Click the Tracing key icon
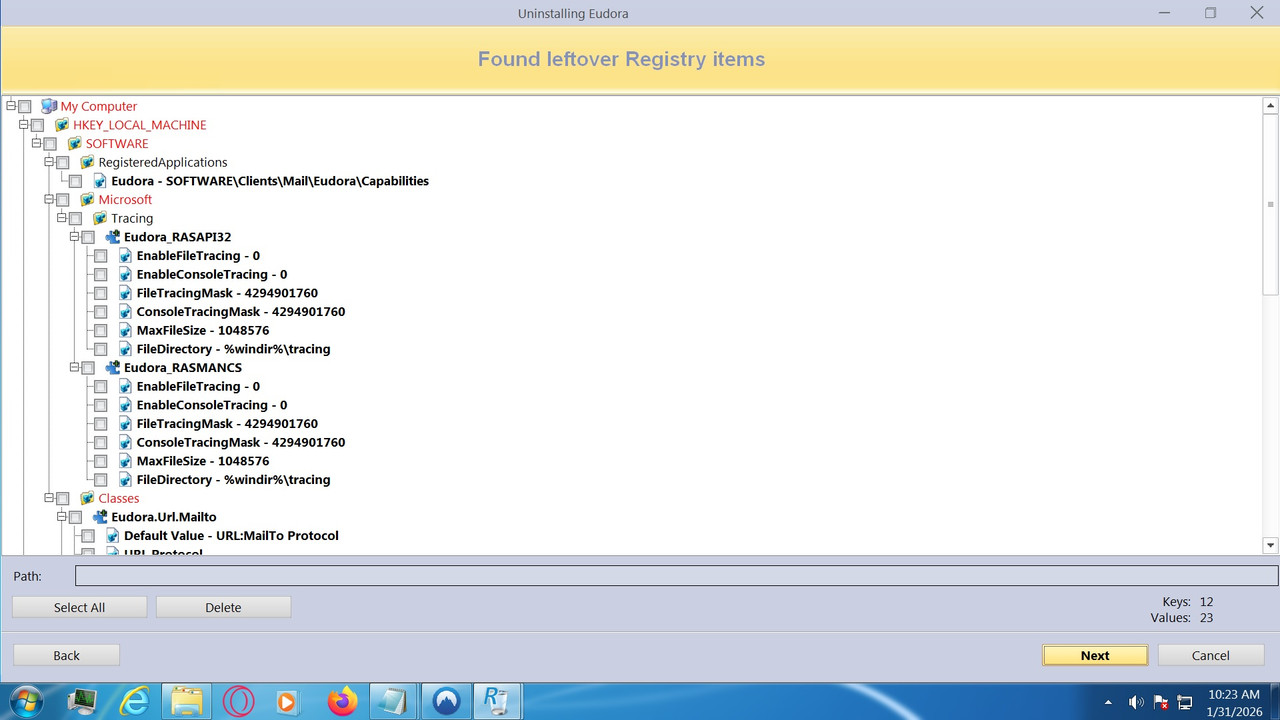 pyautogui.click(x=100, y=218)
